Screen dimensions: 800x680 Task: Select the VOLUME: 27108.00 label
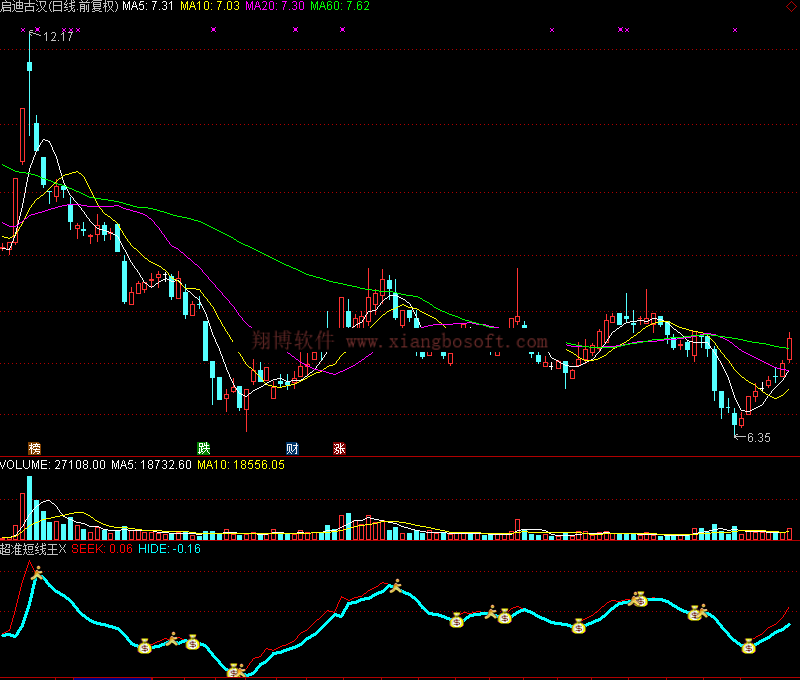pos(53,465)
